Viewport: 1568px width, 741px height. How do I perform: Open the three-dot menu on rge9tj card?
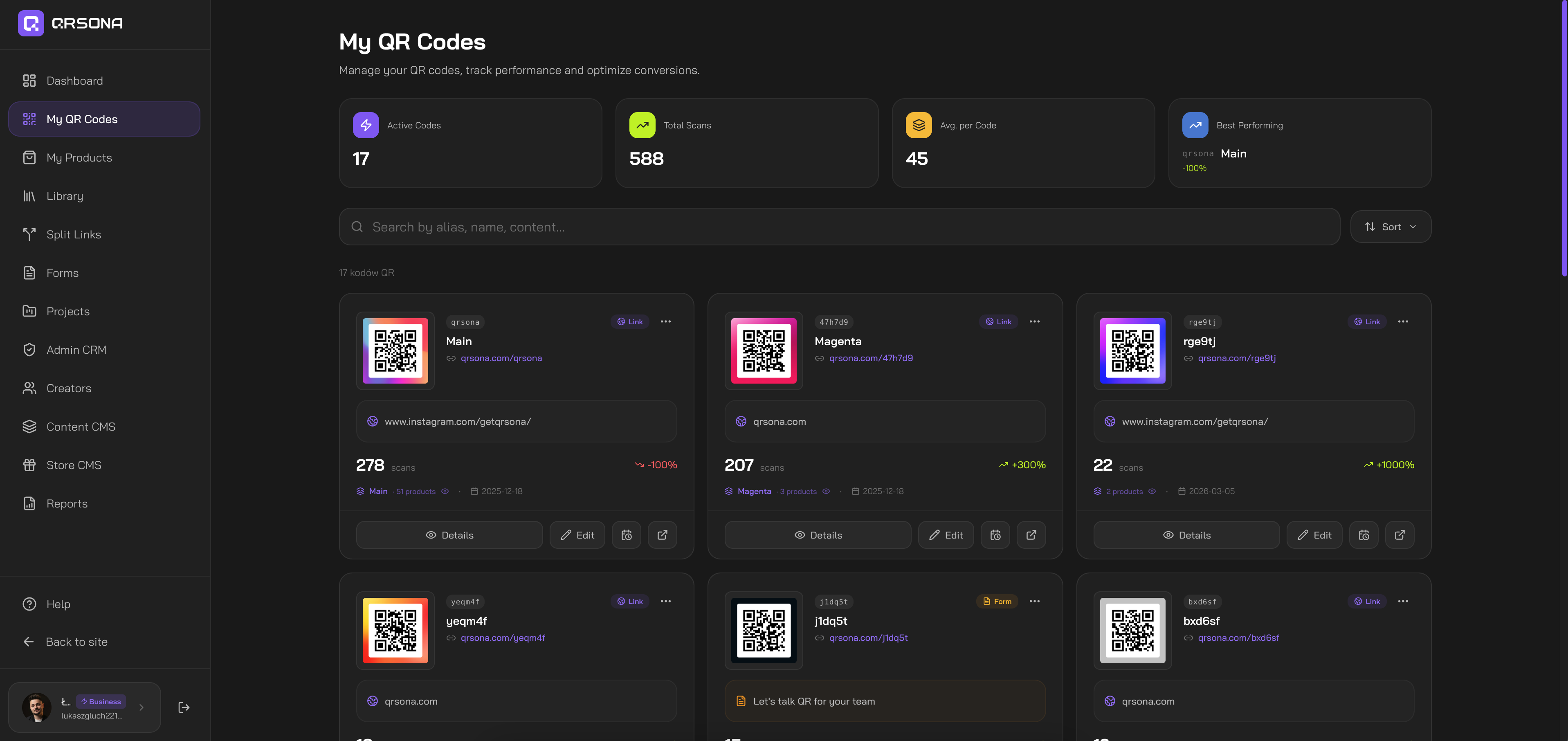(1403, 321)
